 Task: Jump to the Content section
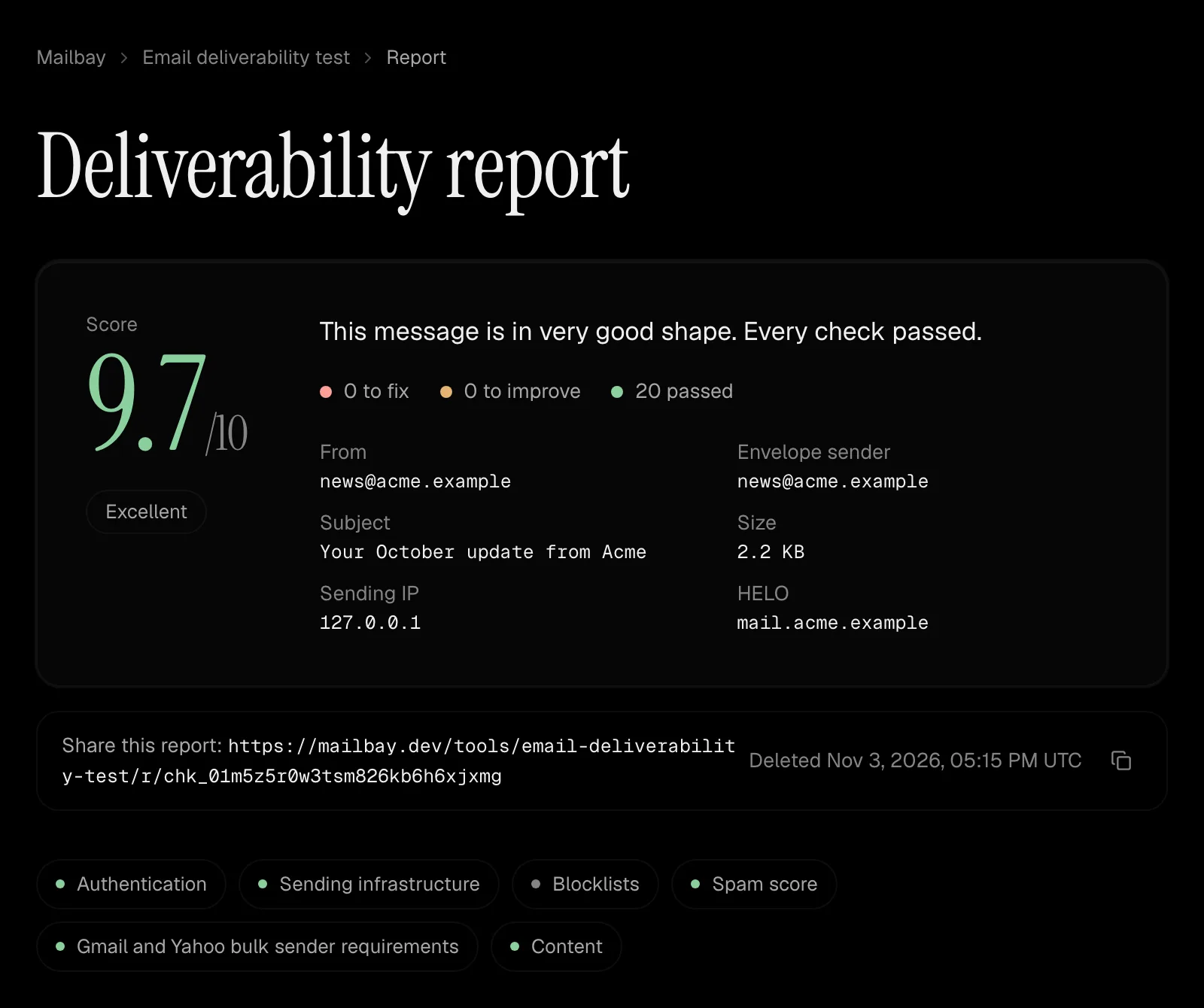(x=556, y=946)
